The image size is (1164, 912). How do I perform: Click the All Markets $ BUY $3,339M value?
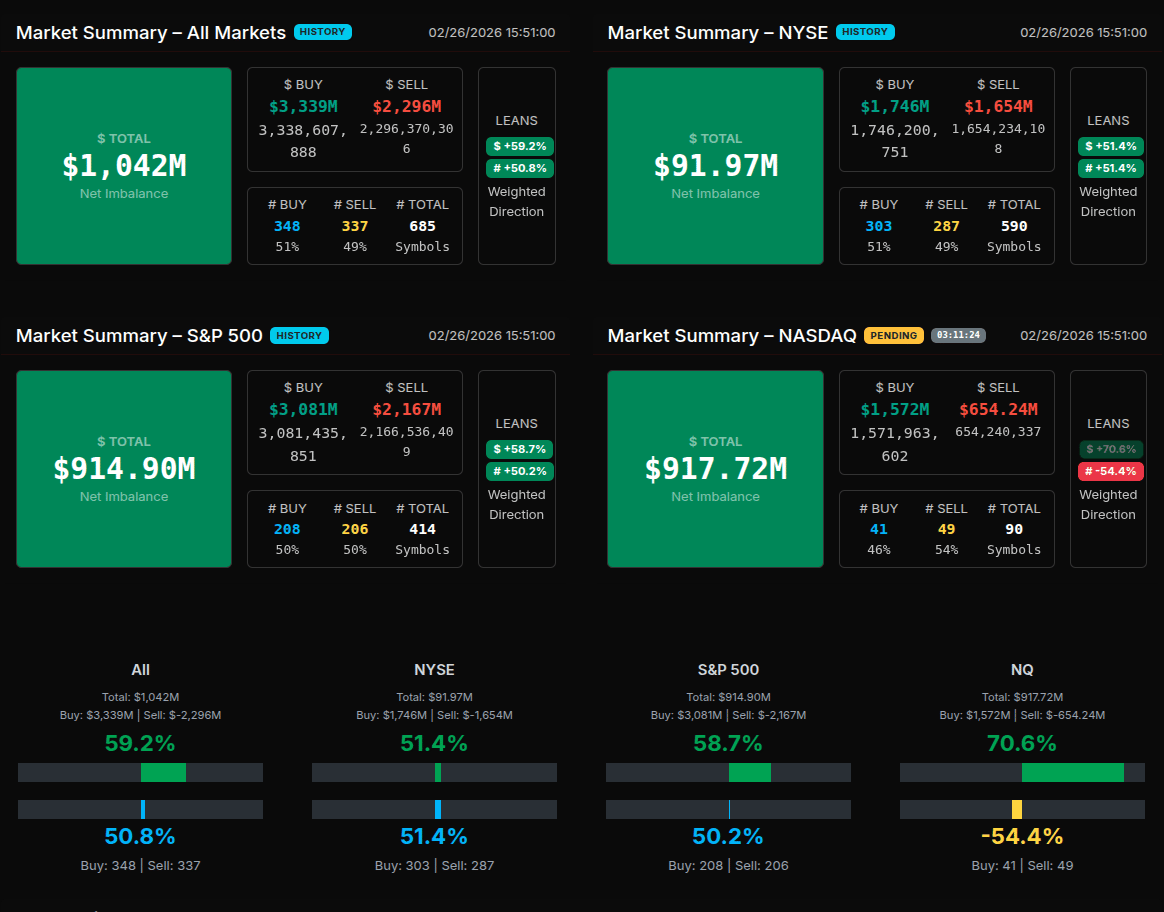pyautogui.click(x=303, y=106)
